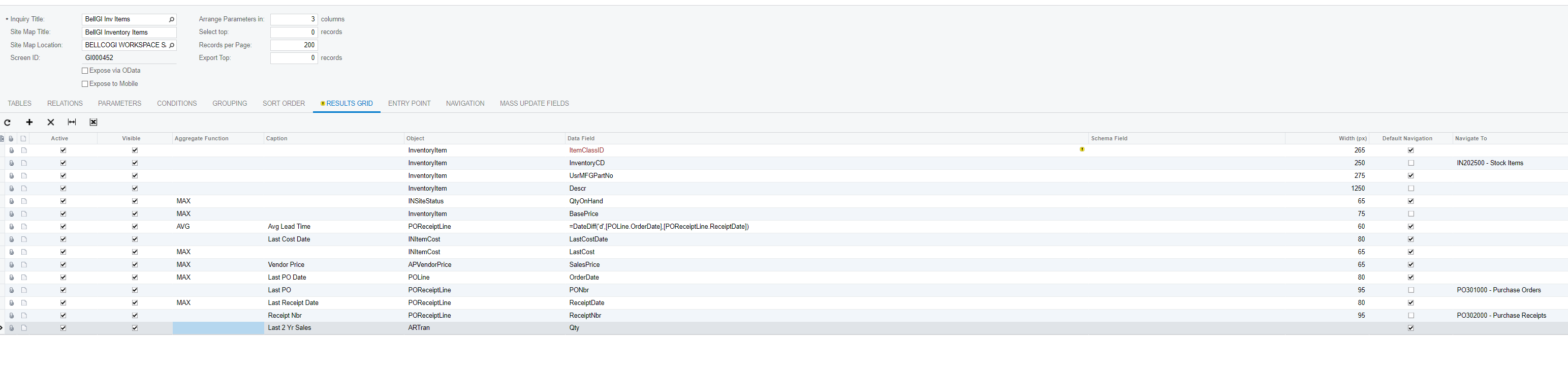
Task: Open Aggregate Function cell for Last 2 Yr Sales
Action: click(x=218, y=328)
